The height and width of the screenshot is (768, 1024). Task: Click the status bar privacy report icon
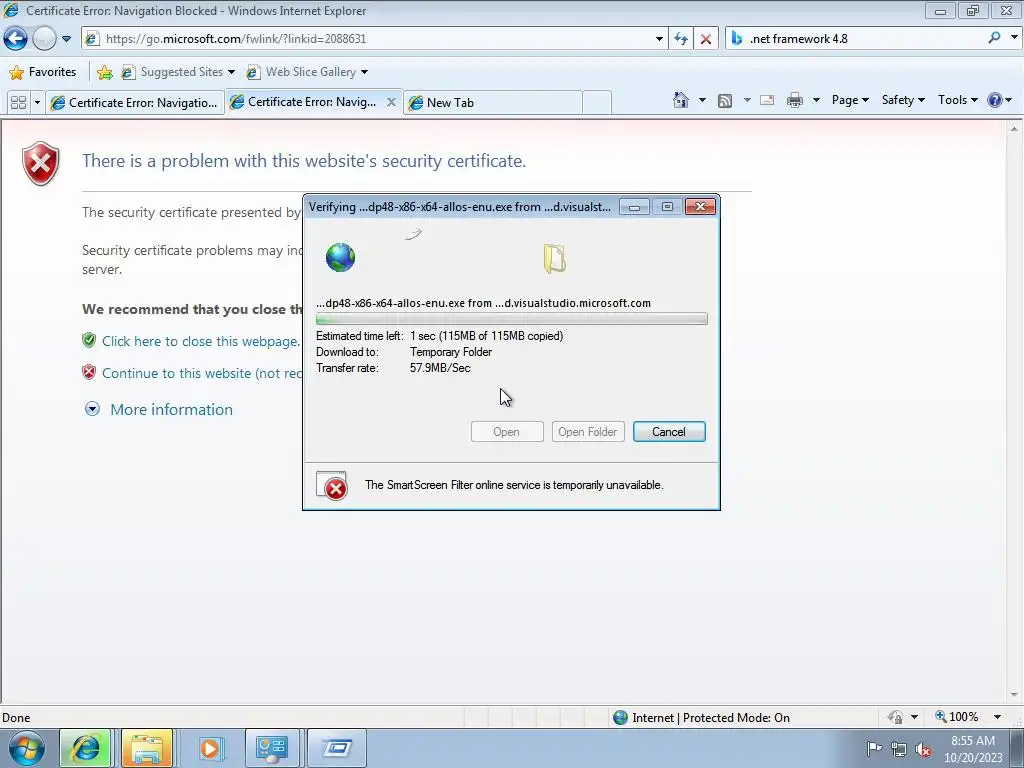pos(895,718)
